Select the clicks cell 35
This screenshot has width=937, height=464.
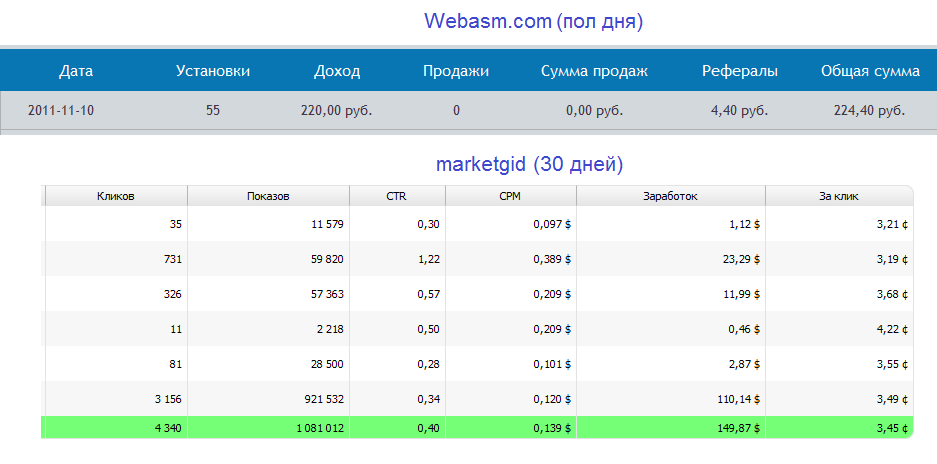tap(176, 224)
